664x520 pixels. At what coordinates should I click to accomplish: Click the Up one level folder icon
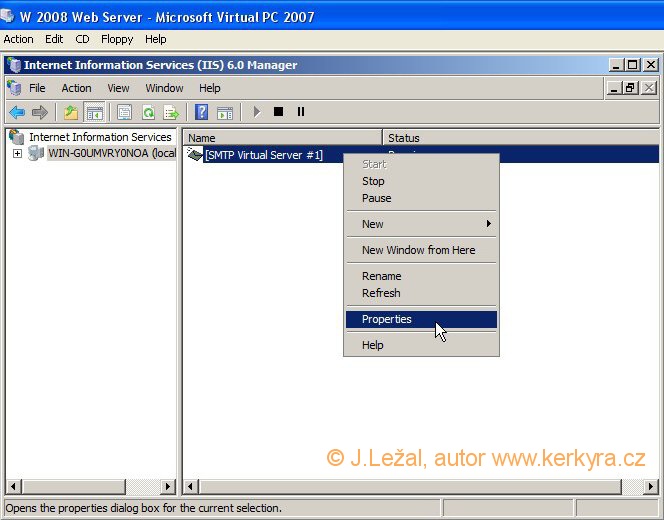coord(70,112)
